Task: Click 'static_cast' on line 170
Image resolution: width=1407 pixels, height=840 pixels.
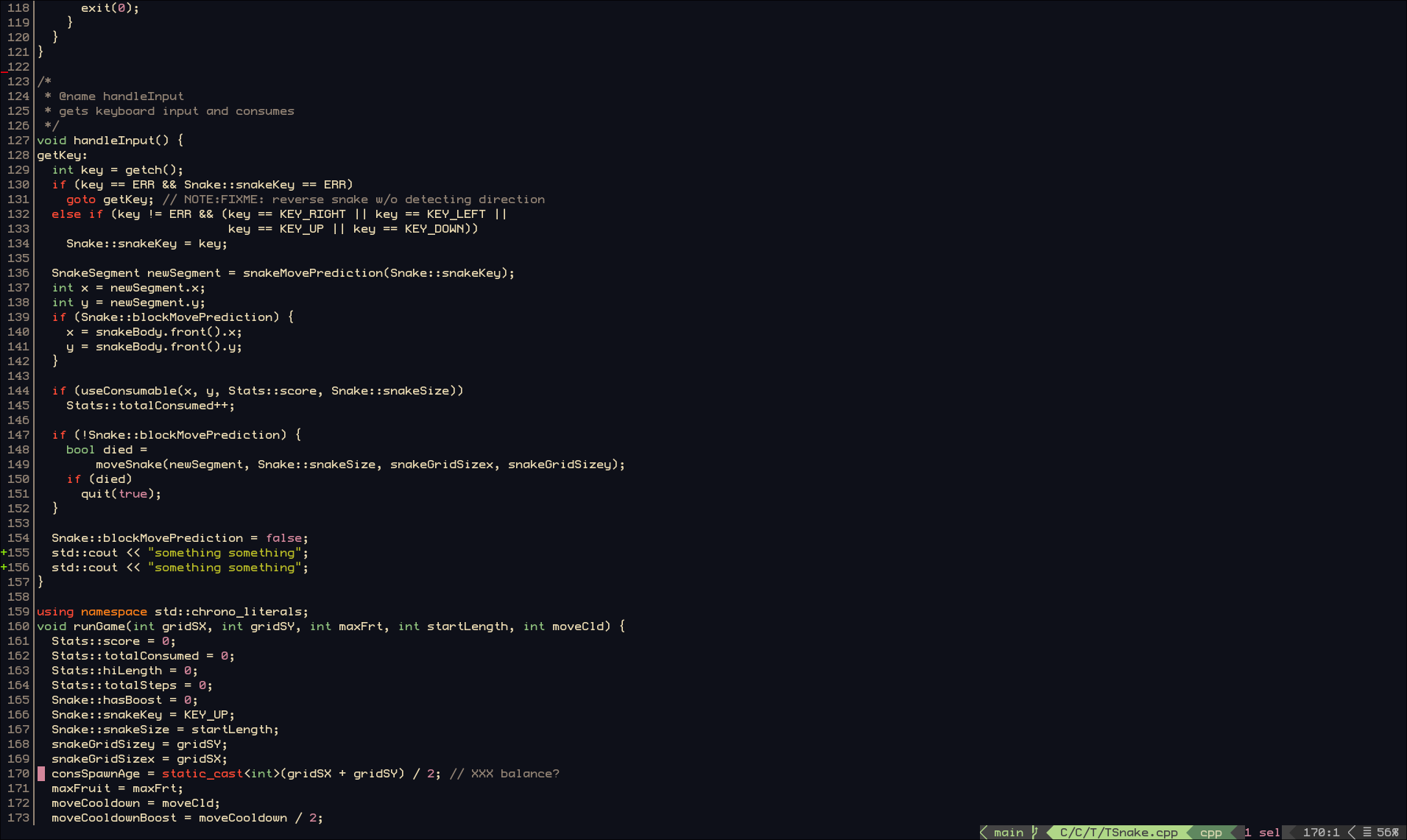Action: [202, 773]
